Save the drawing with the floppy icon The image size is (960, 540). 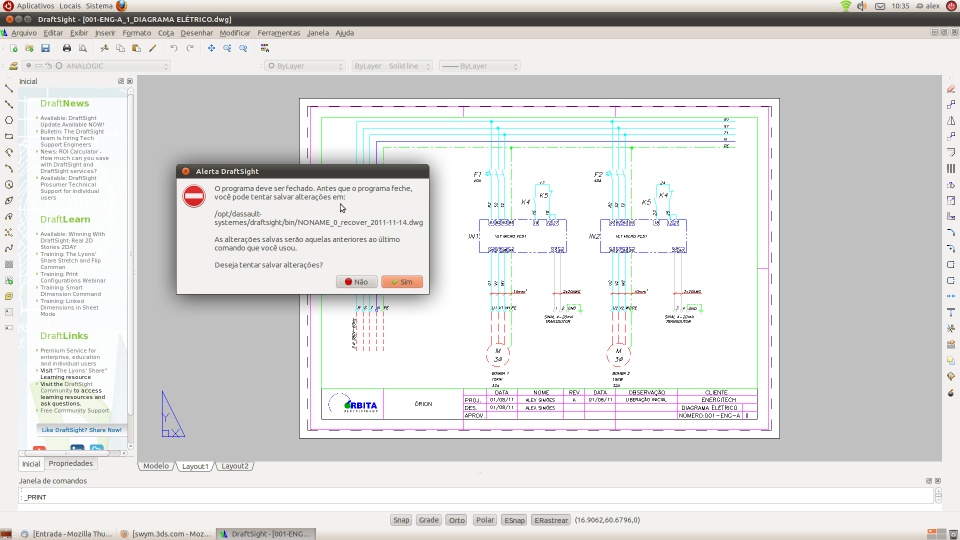click(45, 48)
